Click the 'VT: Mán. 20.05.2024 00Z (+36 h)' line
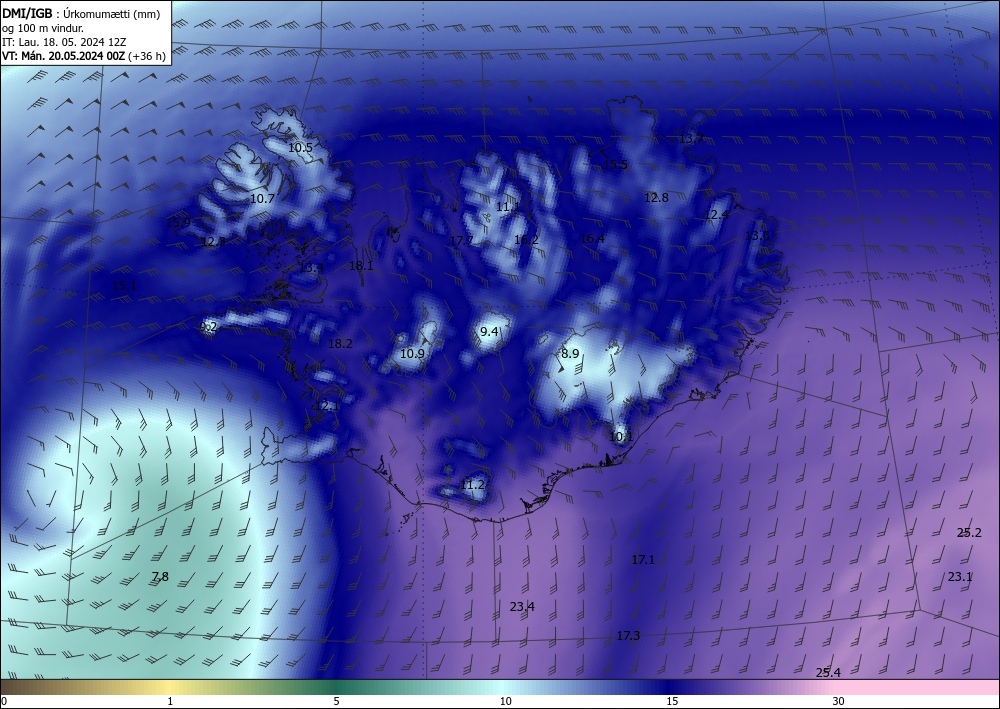 point(84,56)
